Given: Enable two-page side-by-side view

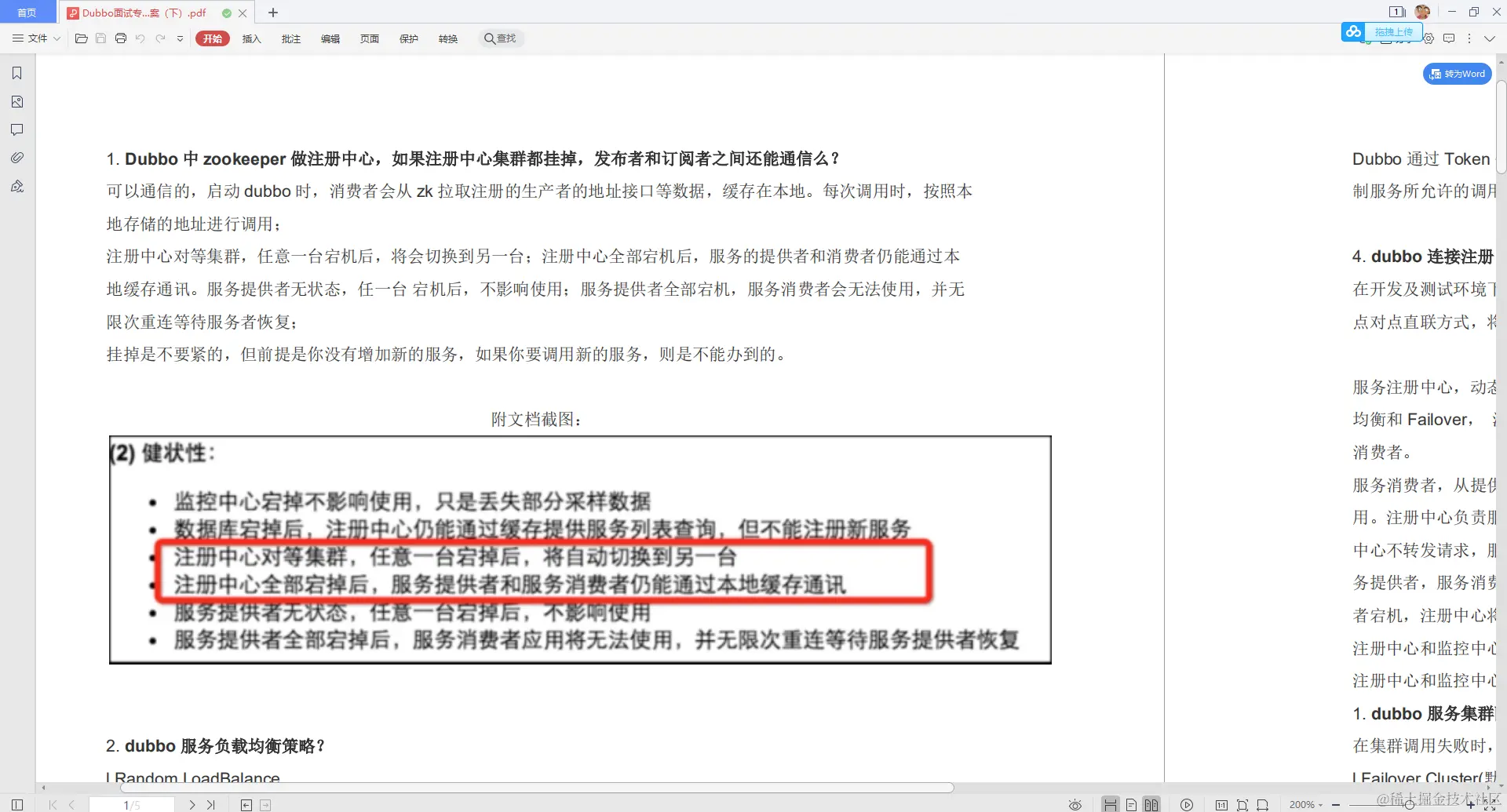Looking at the screenshot, I should click(1151, 804).
